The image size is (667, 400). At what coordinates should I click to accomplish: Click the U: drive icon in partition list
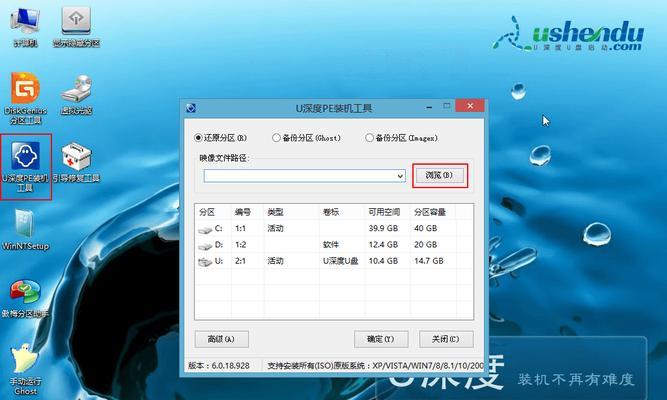click(205, 262)
